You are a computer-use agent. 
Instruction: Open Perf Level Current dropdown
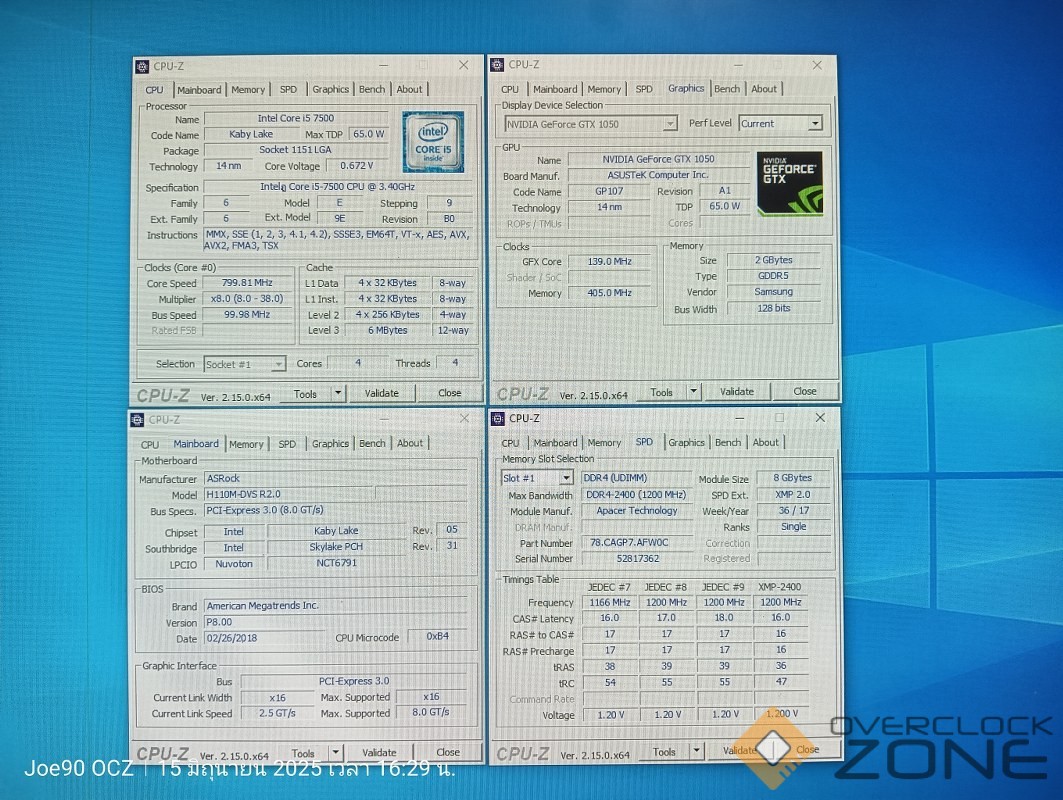coord(780,123)
